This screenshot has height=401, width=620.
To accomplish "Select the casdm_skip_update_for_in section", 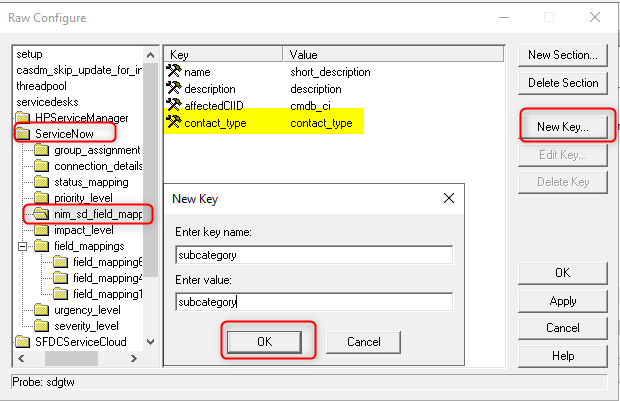I will (79, 70).
